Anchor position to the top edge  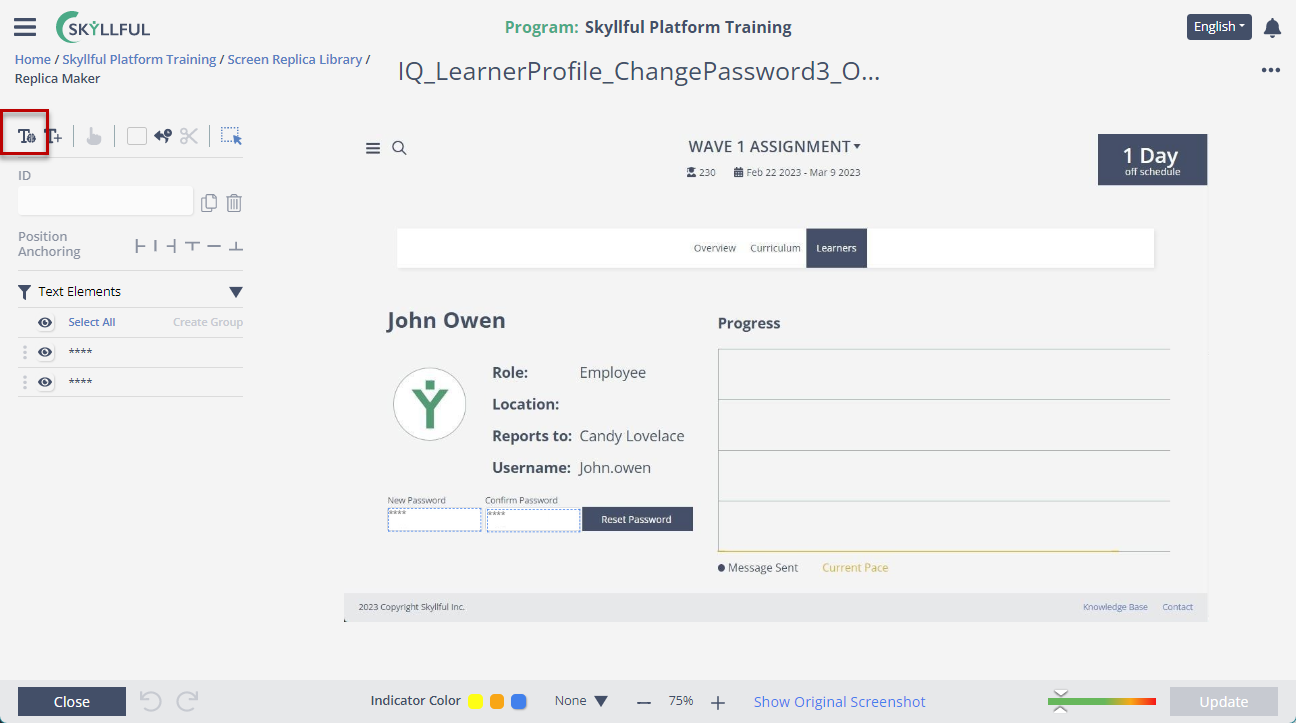192,246
